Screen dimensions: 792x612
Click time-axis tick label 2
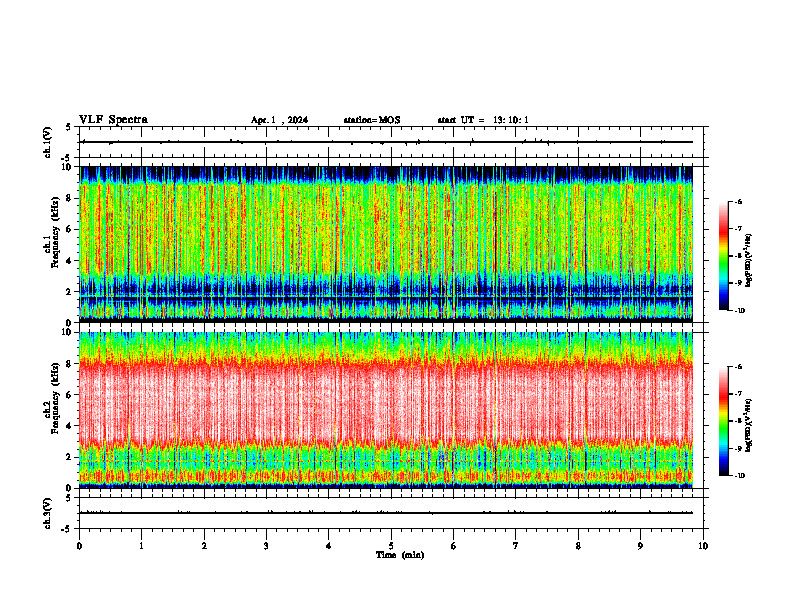click(x=204, y=546)
